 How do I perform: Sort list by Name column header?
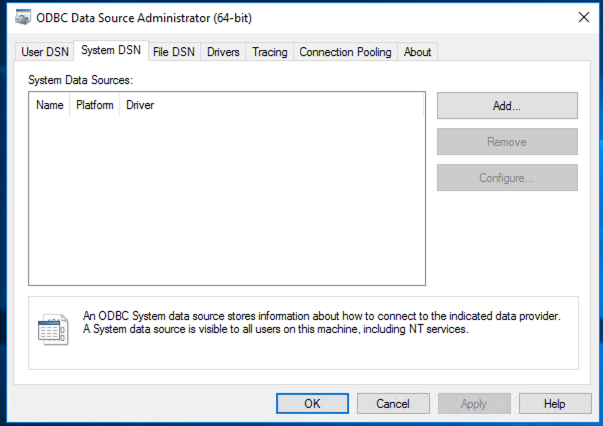(49, 104)
